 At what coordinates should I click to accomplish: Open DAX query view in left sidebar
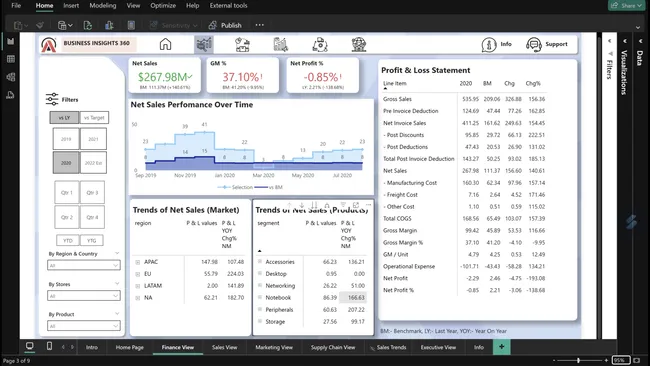click(x=11, y=95)
